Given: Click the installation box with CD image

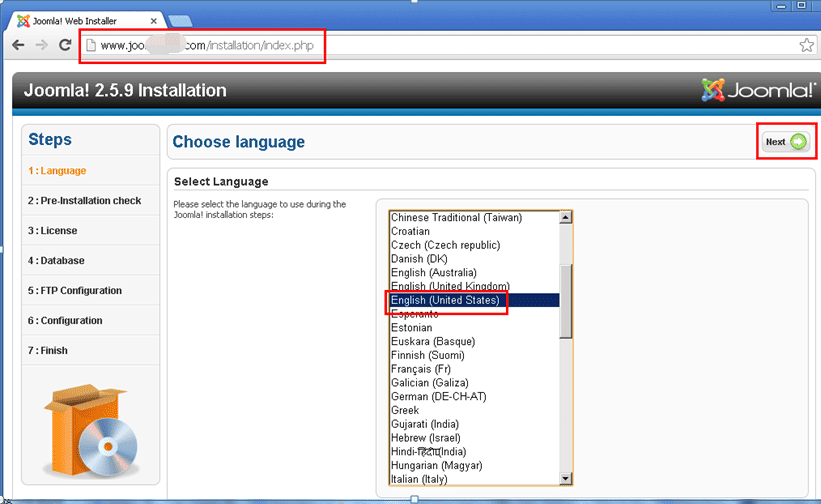Looking at the screenshot, I should [90, 430].
